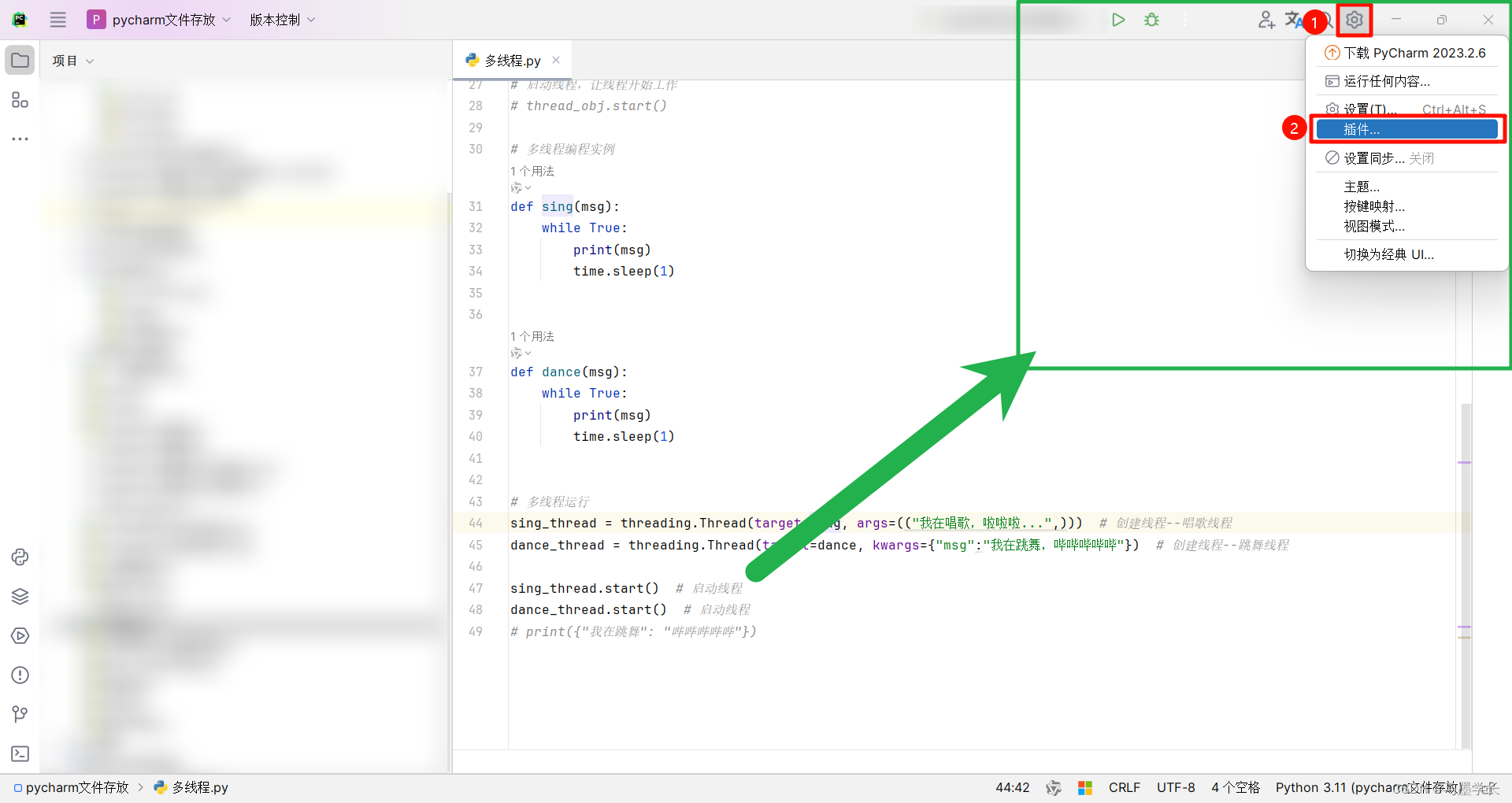Click the sing_thread.start() code line
Screen dimensions: 1512x803
click(584, 588)
